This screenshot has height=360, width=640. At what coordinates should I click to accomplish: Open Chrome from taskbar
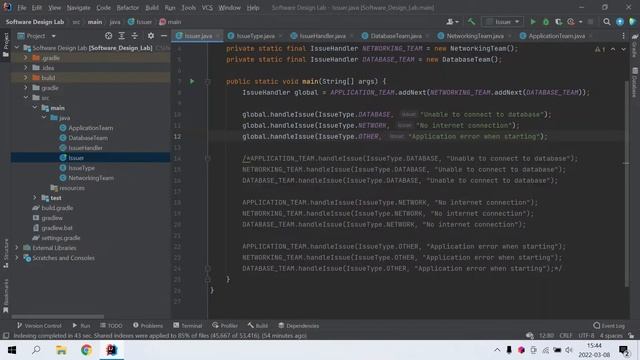tap(86, 350)
